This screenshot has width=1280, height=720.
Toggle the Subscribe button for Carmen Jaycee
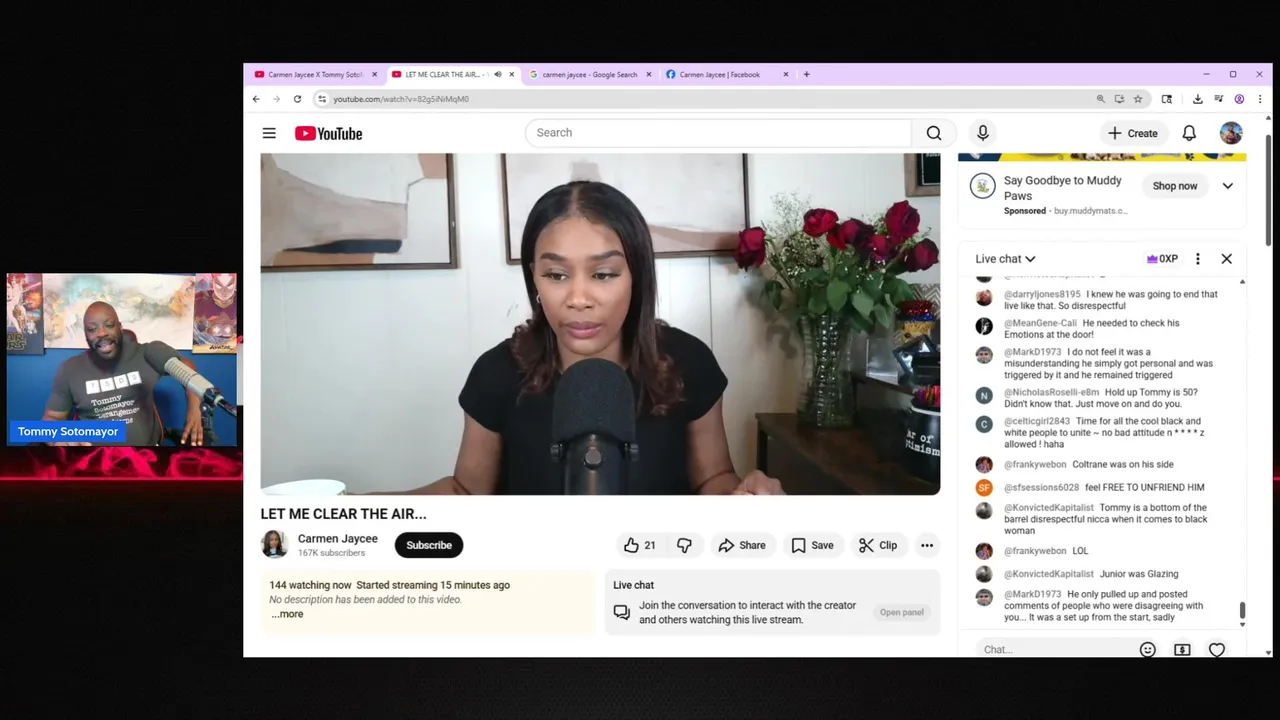pyautogui.click(x=429, y=545)
